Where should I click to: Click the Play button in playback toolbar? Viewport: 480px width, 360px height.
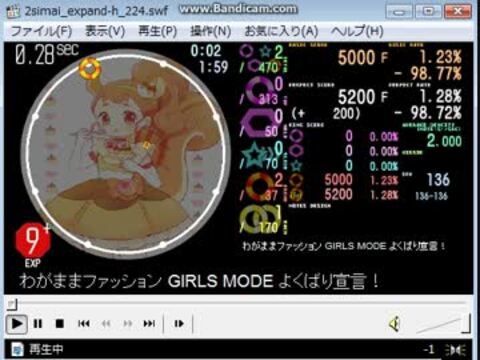click(x=17, y=323)
